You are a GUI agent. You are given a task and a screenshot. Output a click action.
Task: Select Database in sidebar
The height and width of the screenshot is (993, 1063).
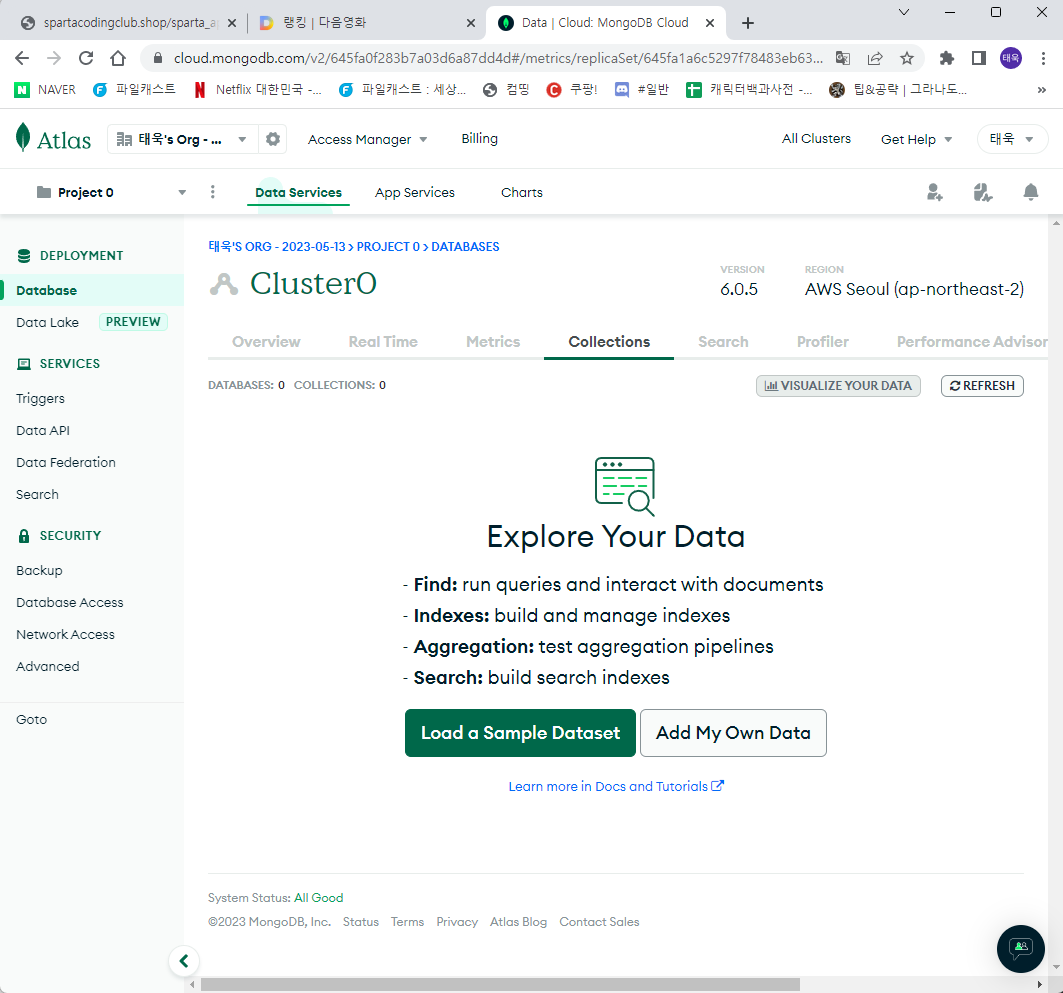[92, 290]
